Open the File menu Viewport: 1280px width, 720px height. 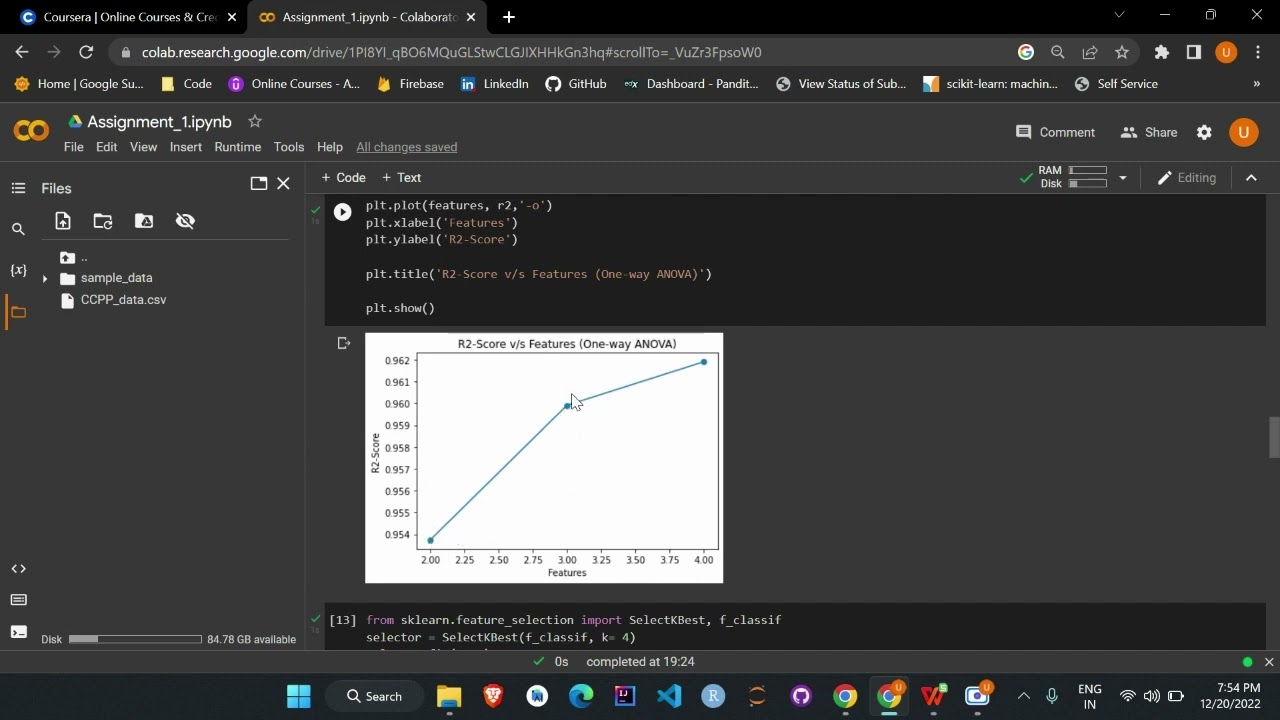click(x=74, y=147)
